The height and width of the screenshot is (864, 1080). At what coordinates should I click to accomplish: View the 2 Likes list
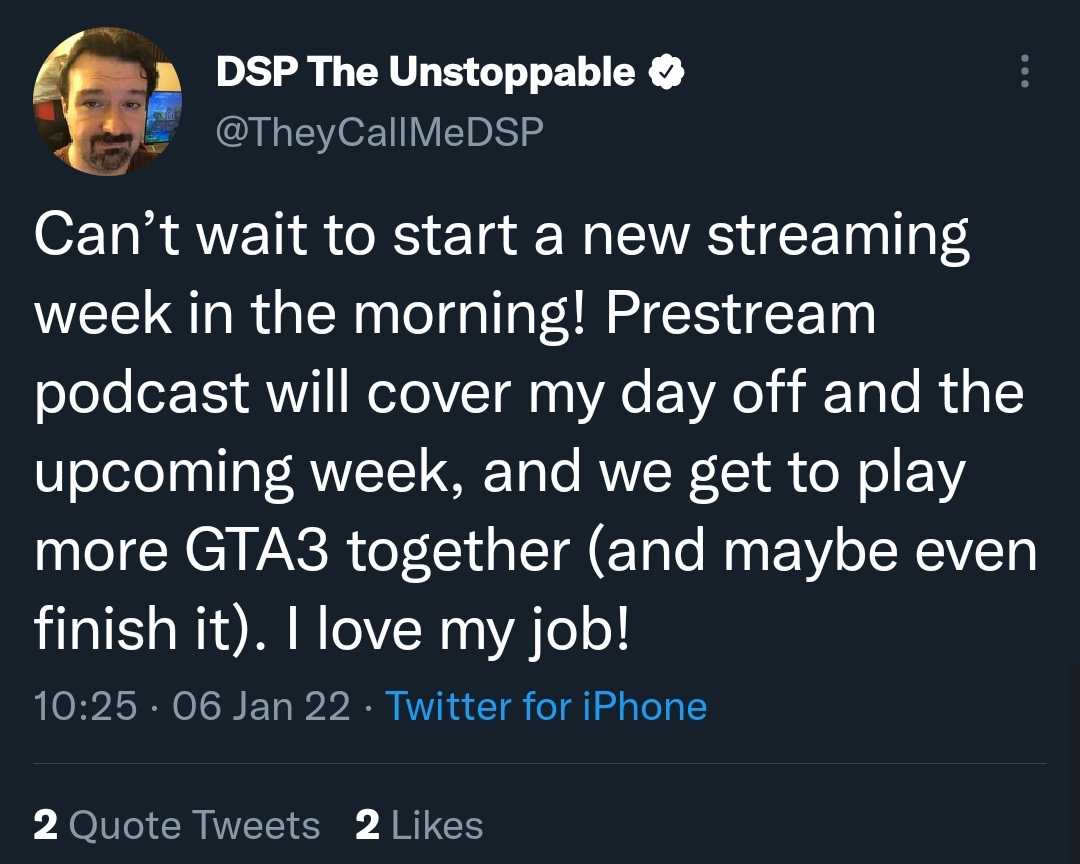click(419, 825)
